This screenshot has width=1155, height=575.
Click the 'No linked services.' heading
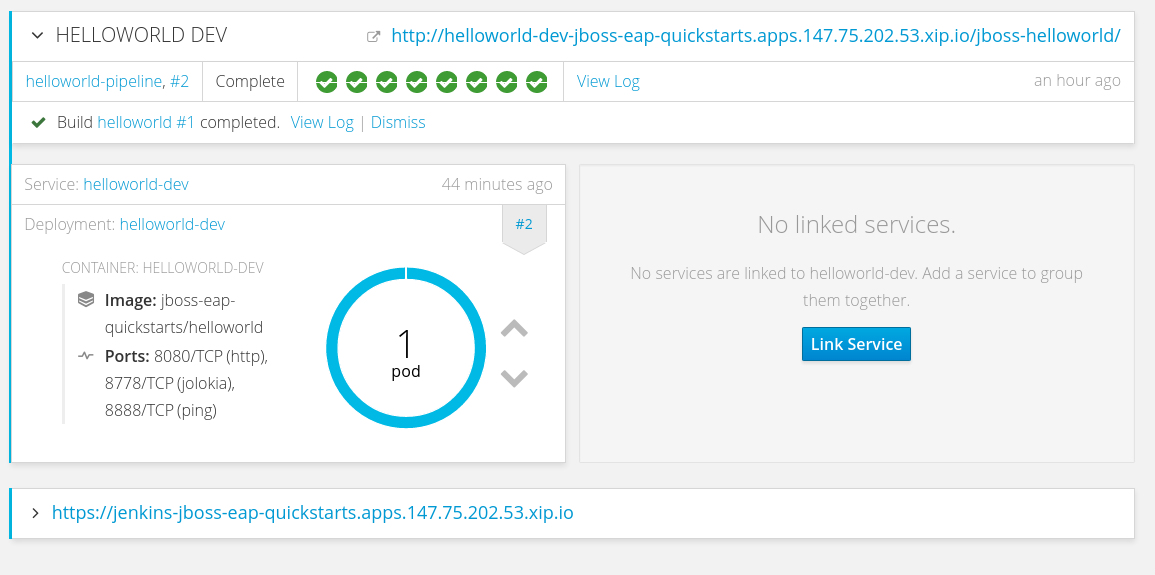[856, 225]
